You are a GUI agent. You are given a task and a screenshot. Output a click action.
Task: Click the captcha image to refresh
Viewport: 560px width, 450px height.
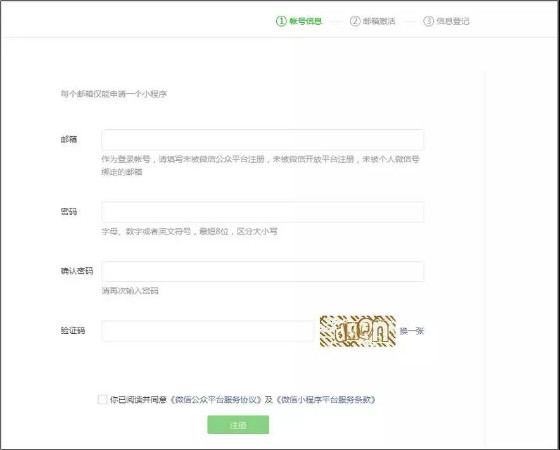358,331
